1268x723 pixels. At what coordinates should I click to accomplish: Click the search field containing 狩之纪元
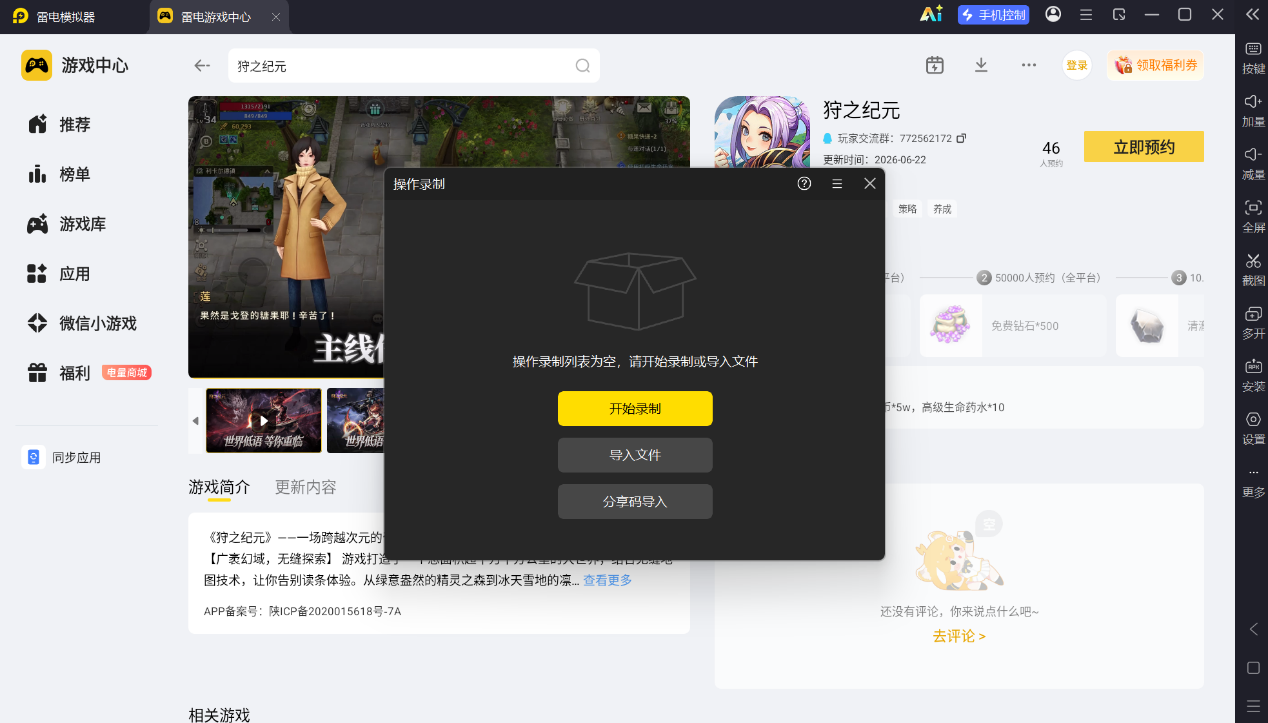414,66
